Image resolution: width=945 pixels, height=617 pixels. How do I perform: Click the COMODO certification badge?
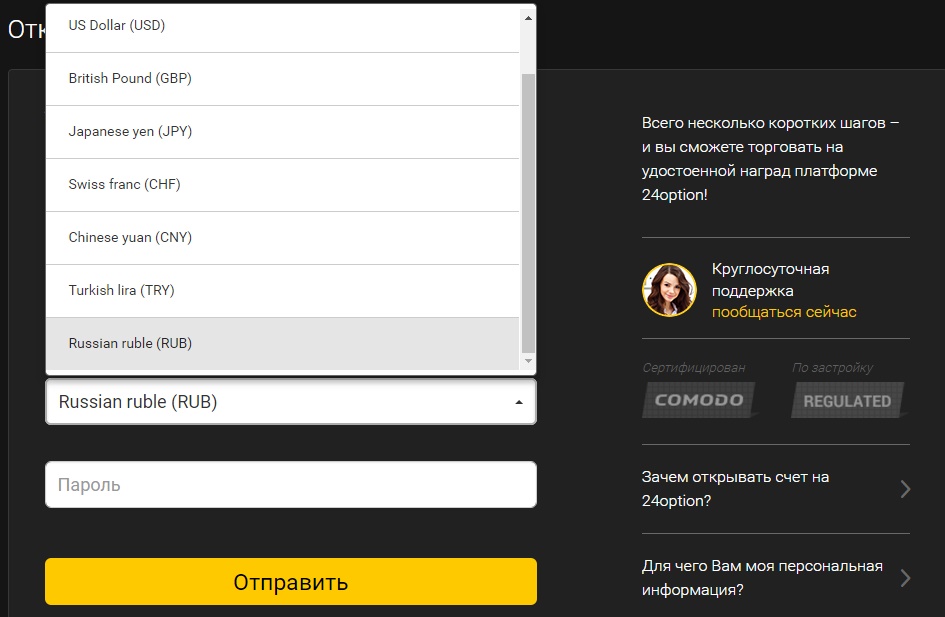point(699,400)
